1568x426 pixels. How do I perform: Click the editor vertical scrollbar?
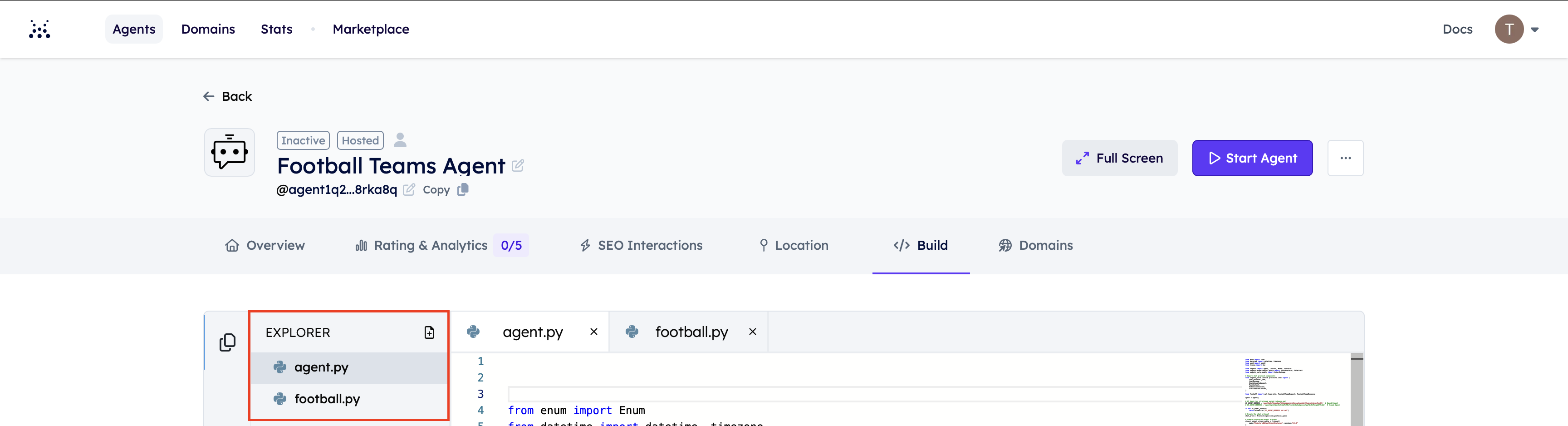[x=1357, y=390]
